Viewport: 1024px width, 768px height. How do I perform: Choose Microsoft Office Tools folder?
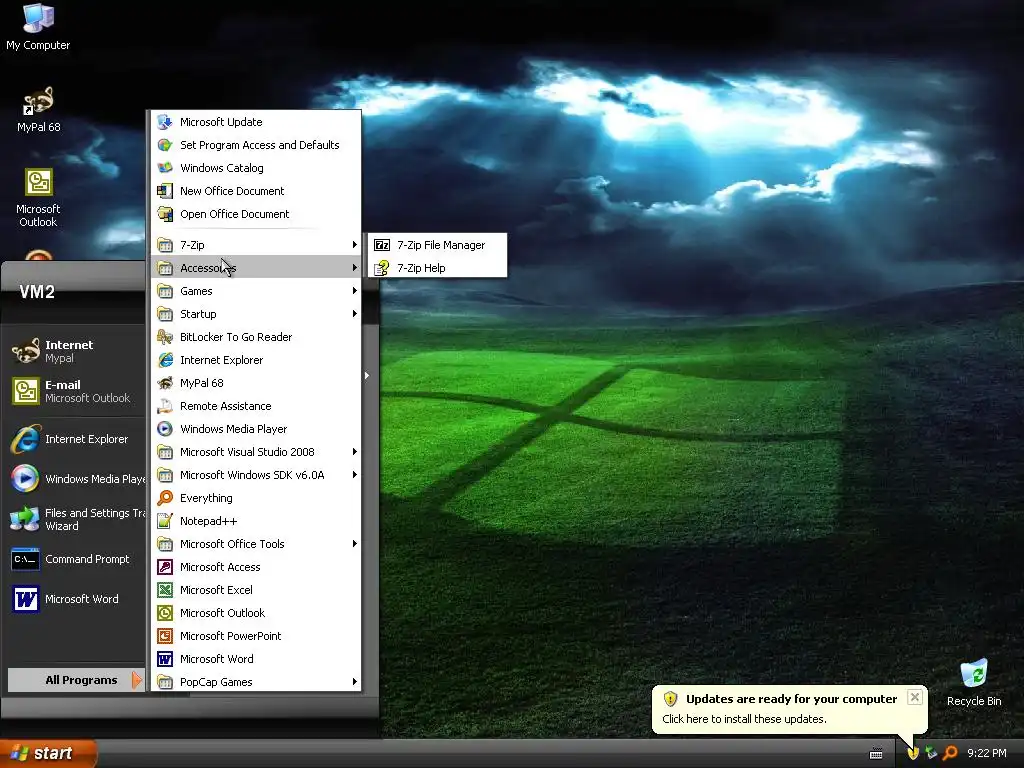click(256, 543)
